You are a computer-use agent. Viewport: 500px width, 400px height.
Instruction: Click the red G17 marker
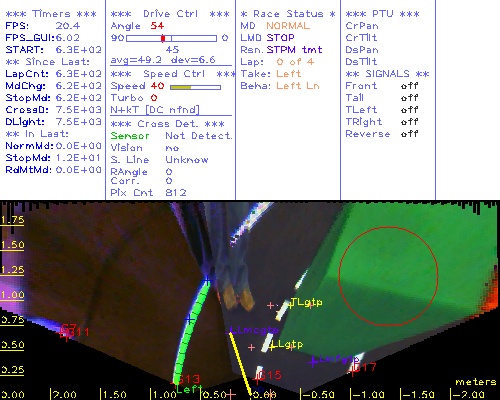[x=364, y=367]
